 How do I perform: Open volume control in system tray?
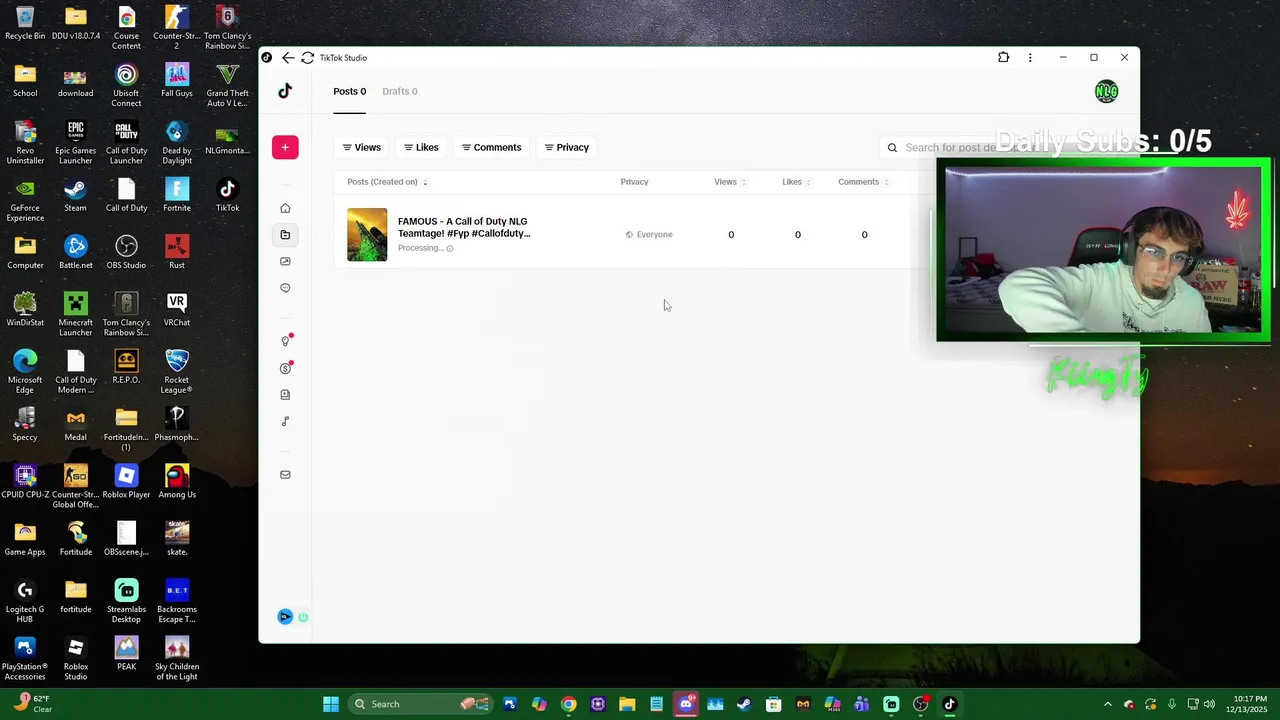(1210, 704)
